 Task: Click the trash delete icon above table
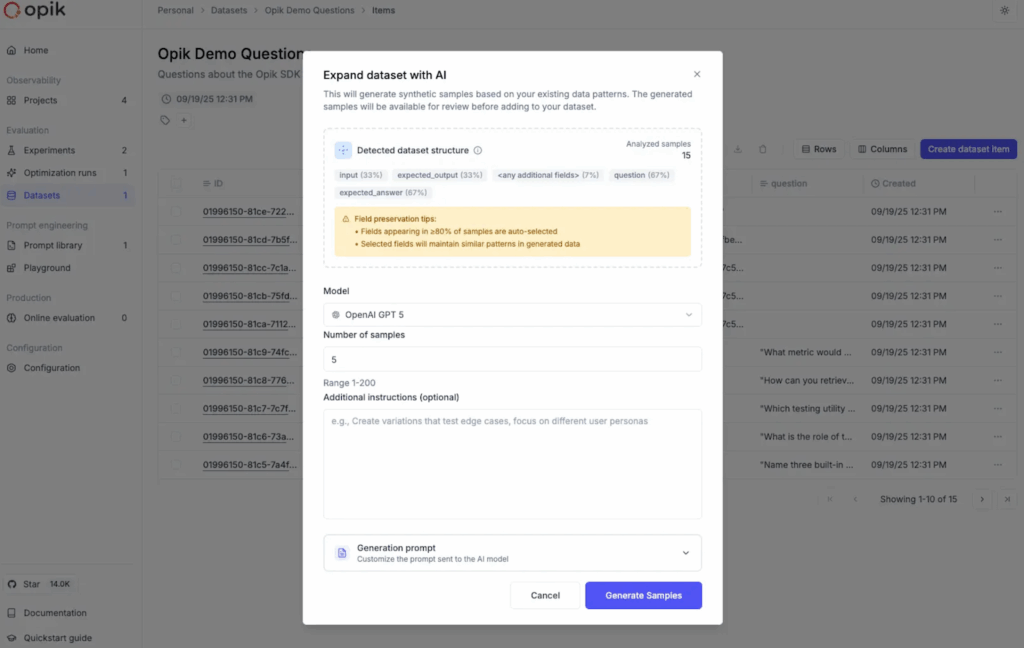tap(762, 149)
